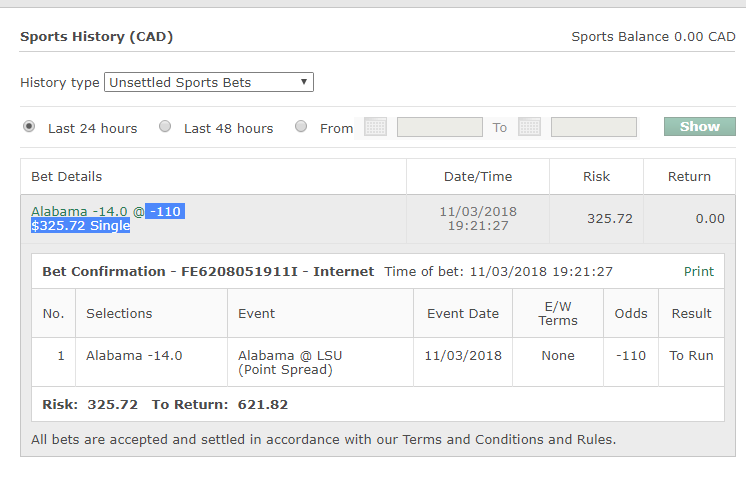This screenshot has height=477, width=746.
Task: Click the To Run result cell
Action: click(x=691, y=356)
